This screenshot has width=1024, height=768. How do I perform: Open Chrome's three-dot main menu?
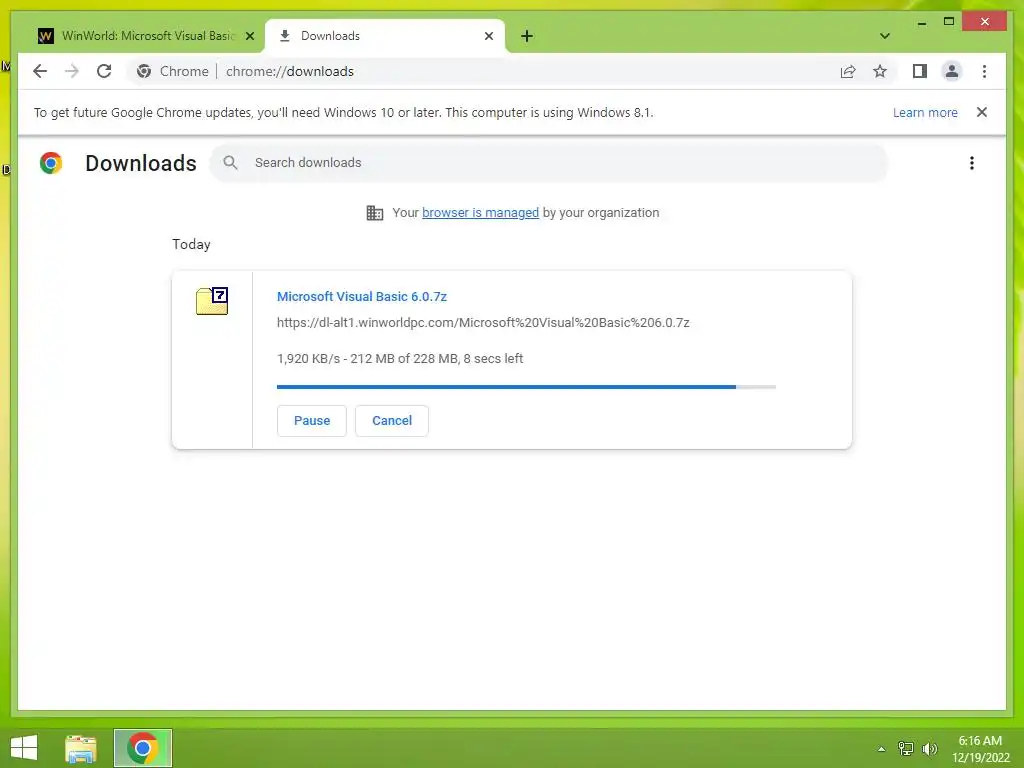[984, 71]
